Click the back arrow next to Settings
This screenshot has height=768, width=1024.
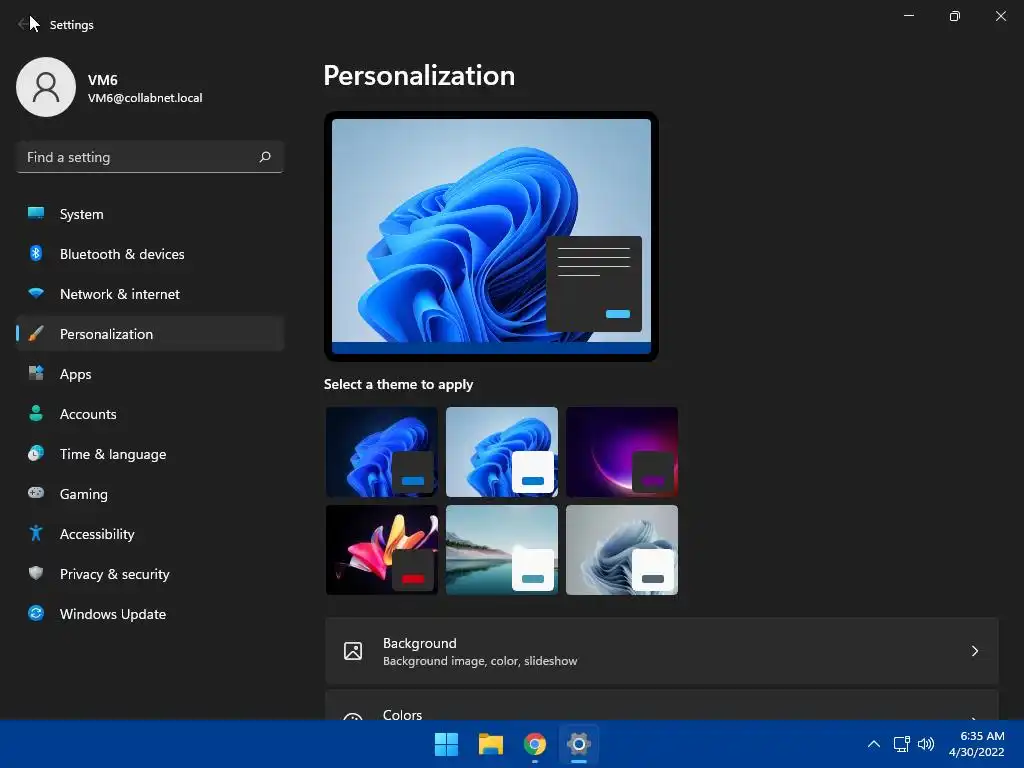[24, 24]
